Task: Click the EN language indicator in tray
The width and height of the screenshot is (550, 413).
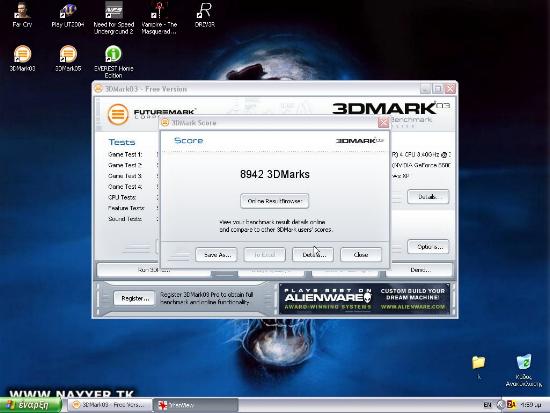Action: (487, 405)
